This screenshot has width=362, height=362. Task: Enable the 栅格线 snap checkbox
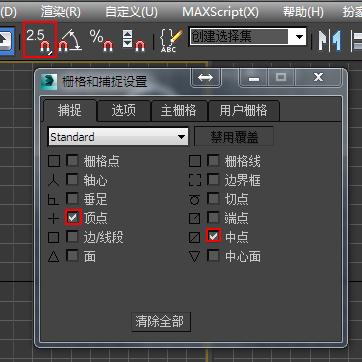pos(213,161)
